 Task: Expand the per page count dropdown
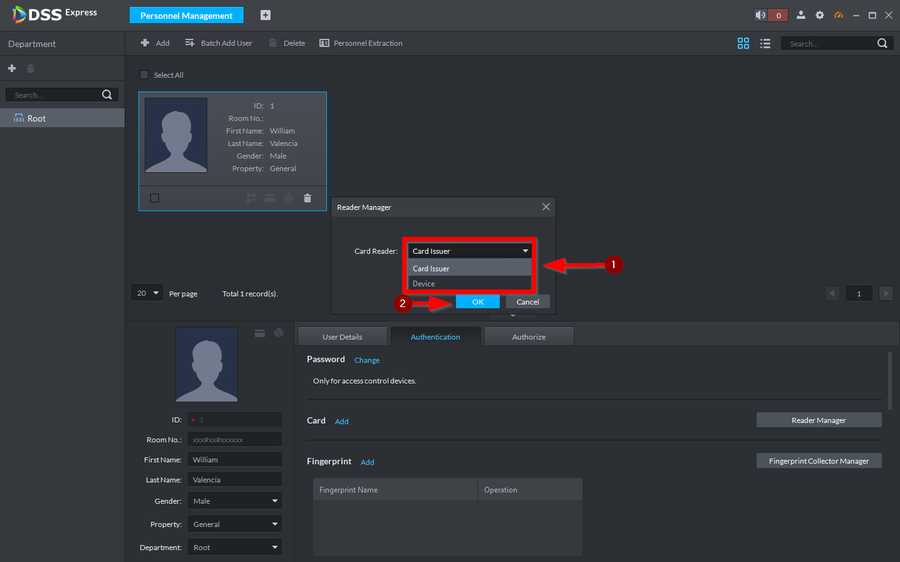(147, 293)
